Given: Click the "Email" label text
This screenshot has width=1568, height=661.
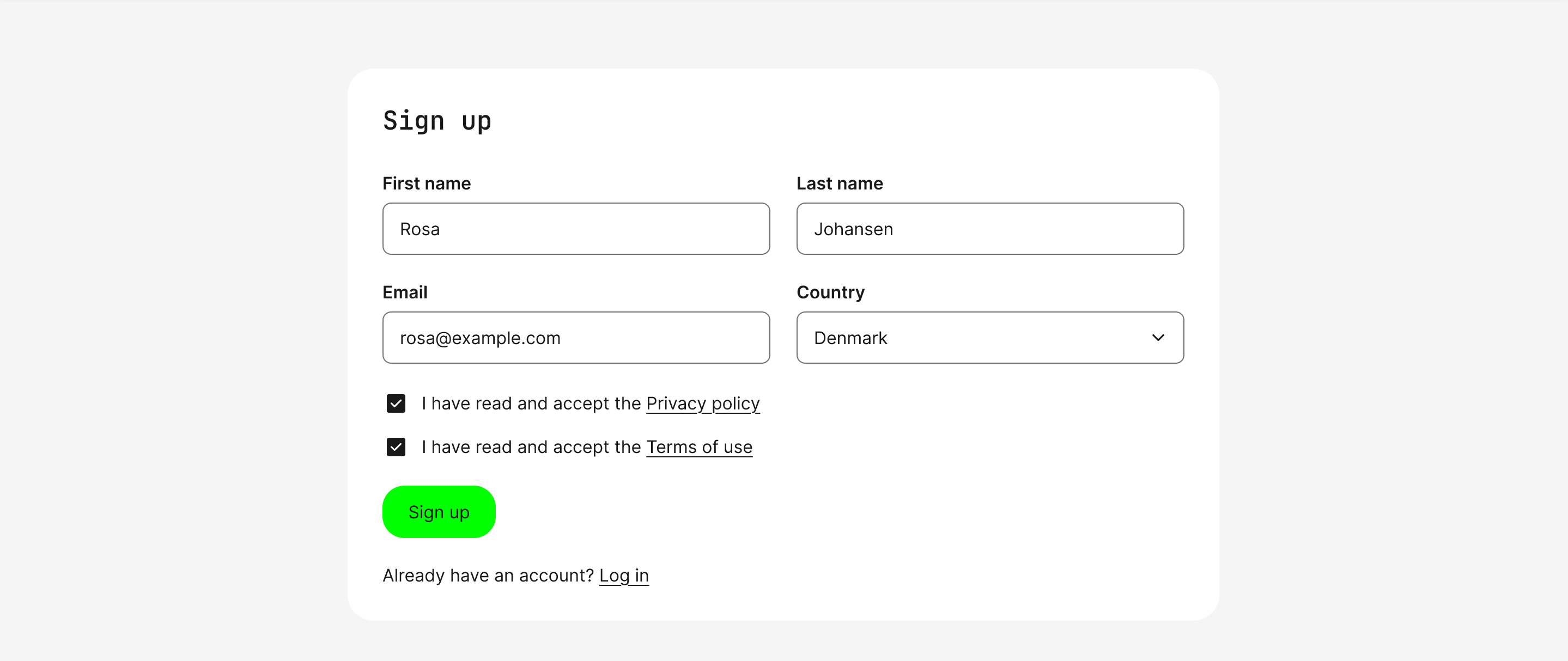Looking at the screenshot, I should (405, 292).
